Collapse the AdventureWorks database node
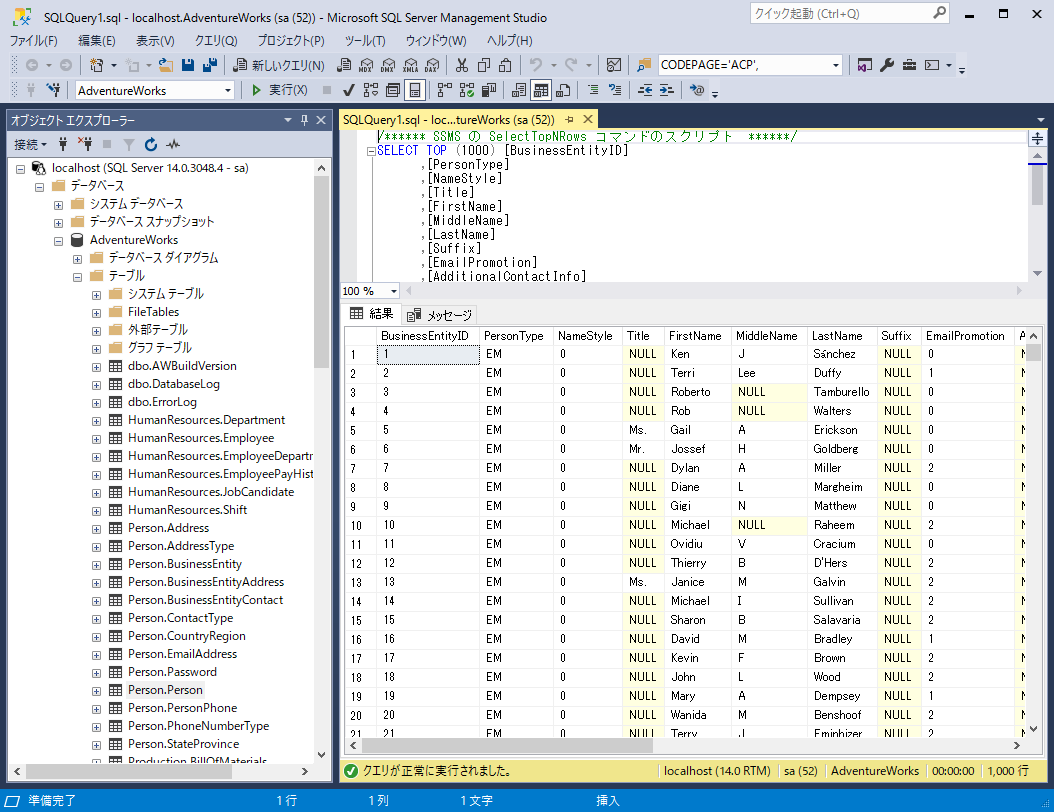Viewport: 1054px width, 812px height. (58, 240)
